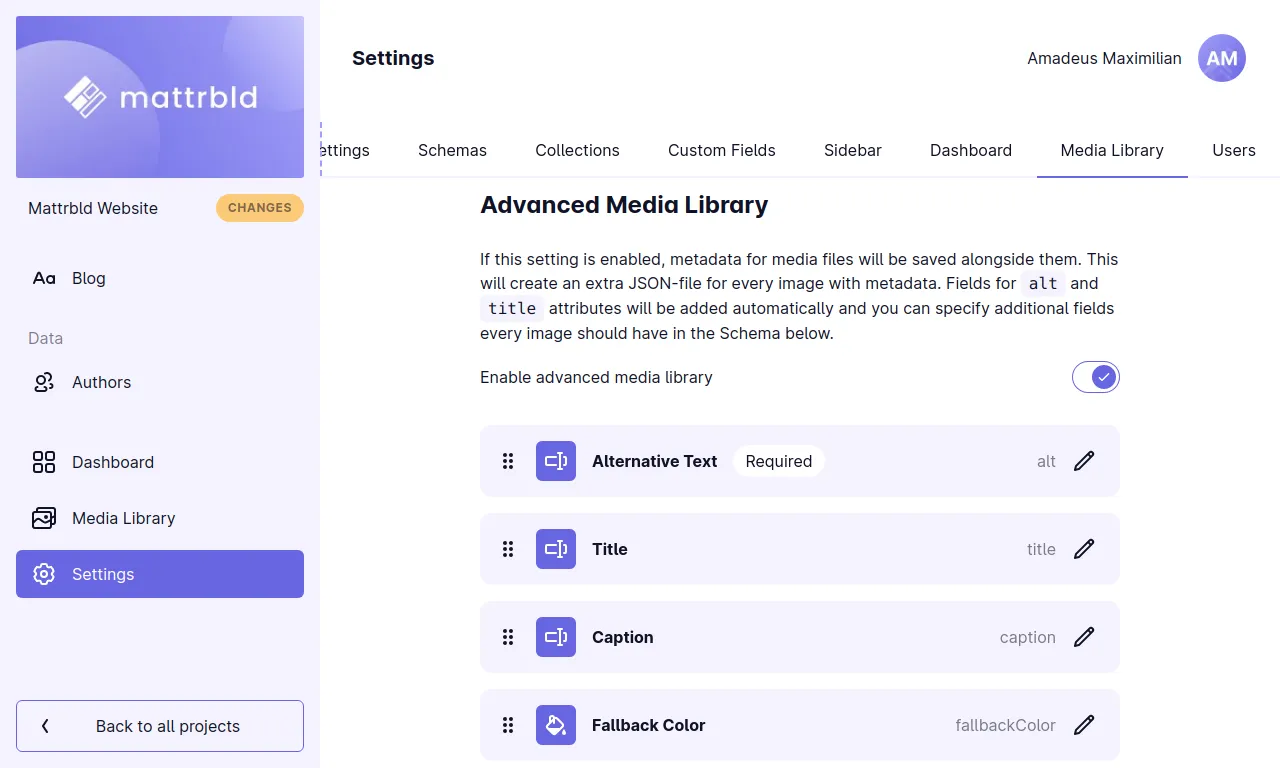Click the drag handle beside Caption
The height and width of the screenshot is (768, 1280).
pos(508,637)
